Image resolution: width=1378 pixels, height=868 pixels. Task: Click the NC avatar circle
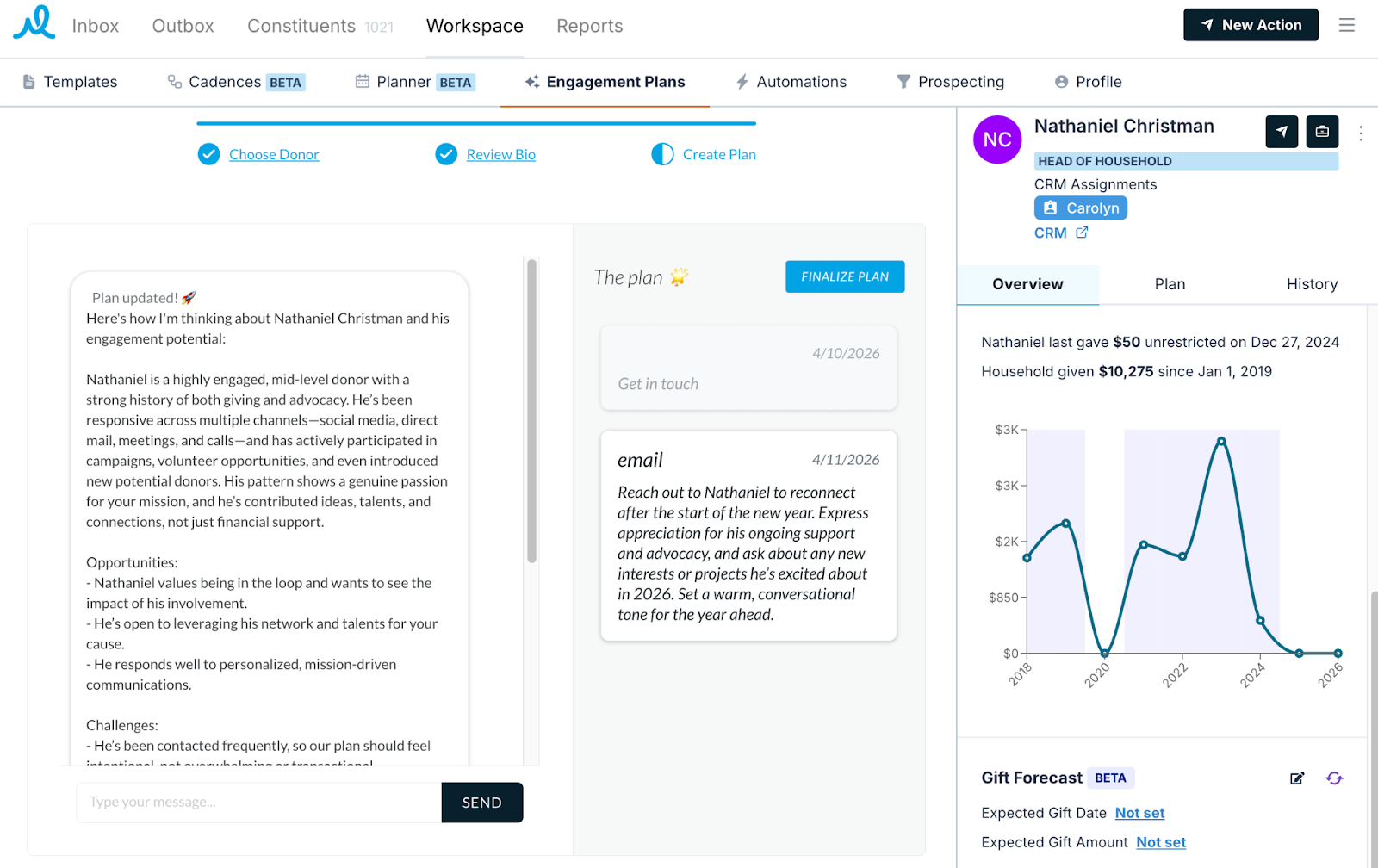[x=997, y=139]
